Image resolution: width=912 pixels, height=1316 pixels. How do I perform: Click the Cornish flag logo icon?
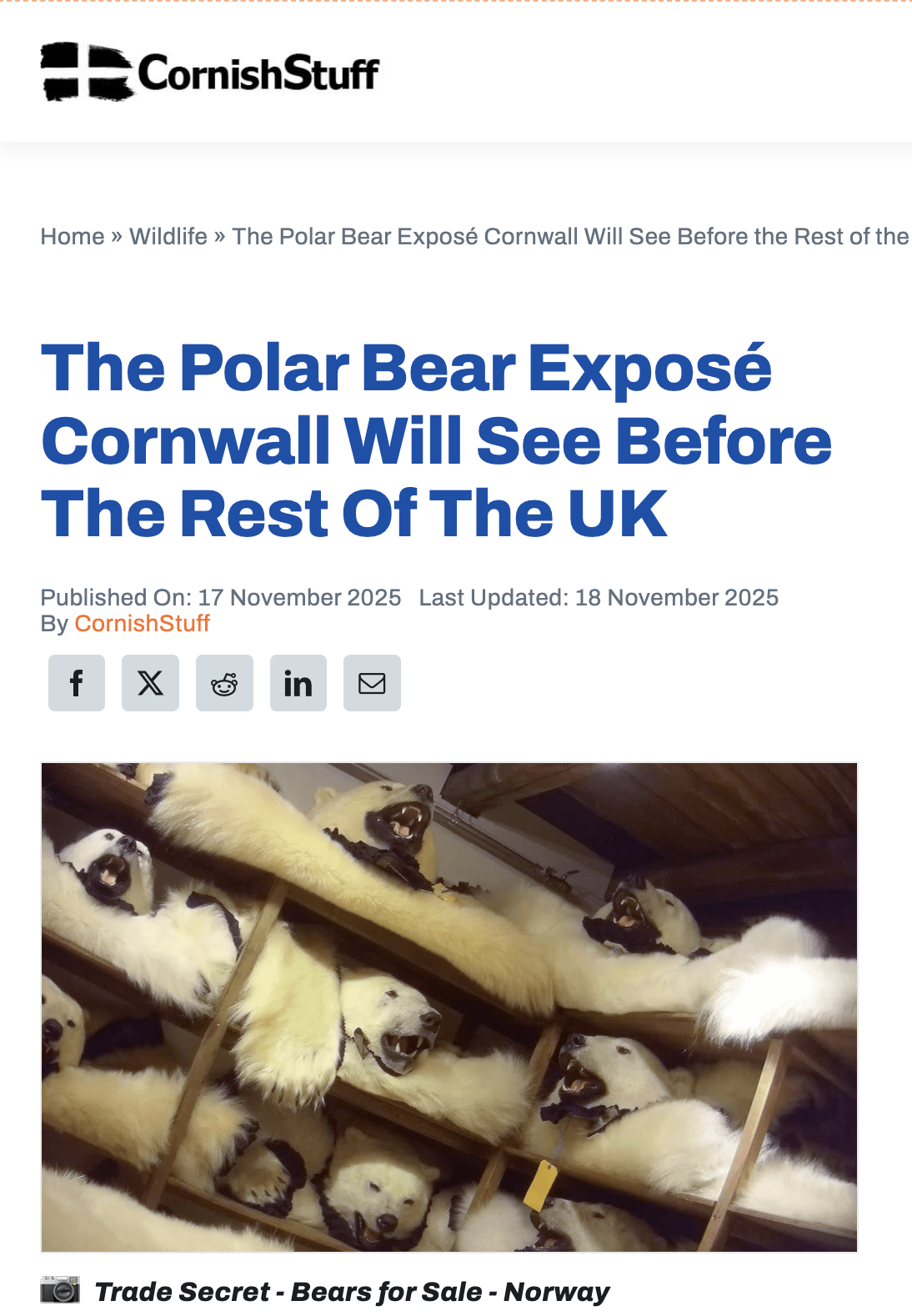click(88, 73)
